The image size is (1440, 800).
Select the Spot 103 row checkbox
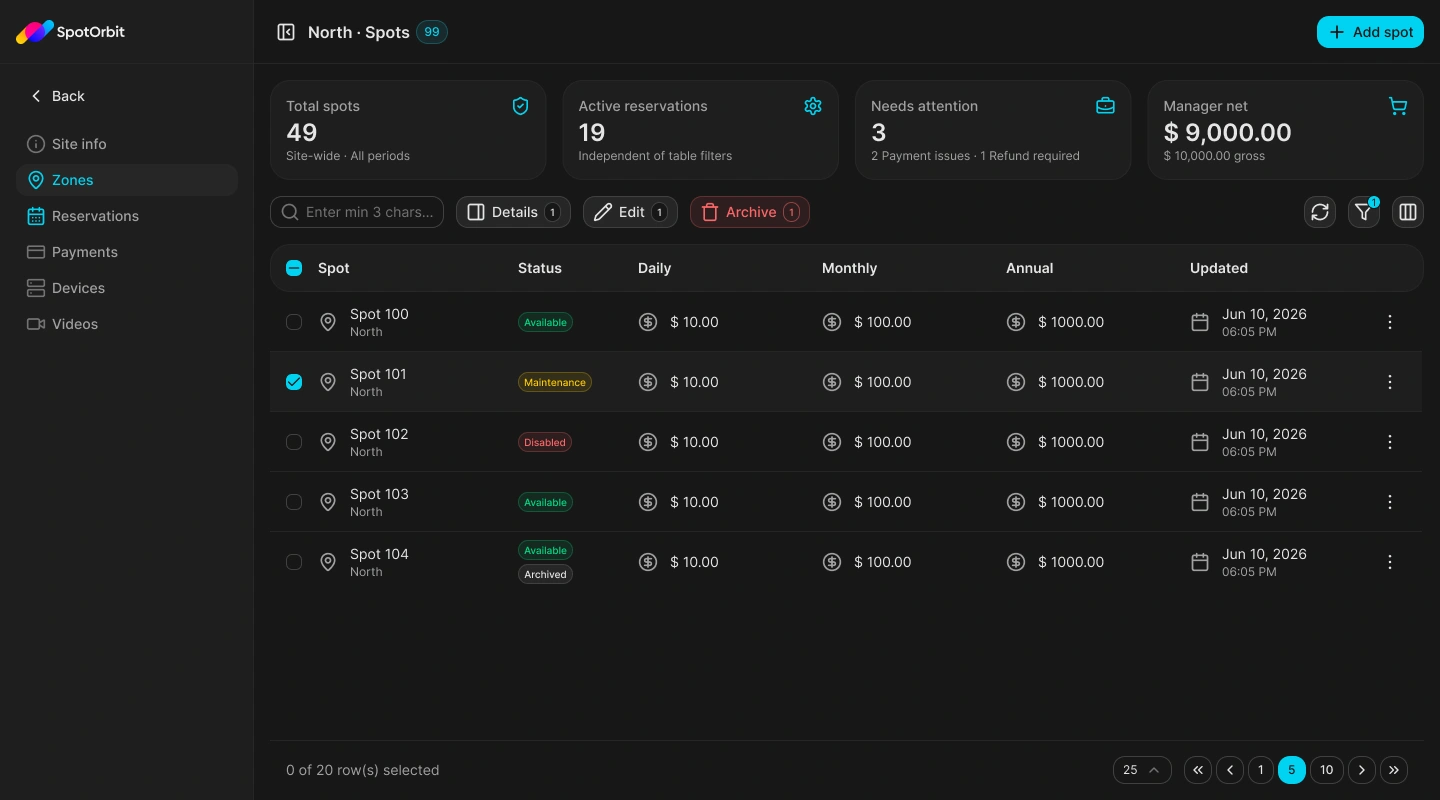pyautogui.click(x=294, y=502)
